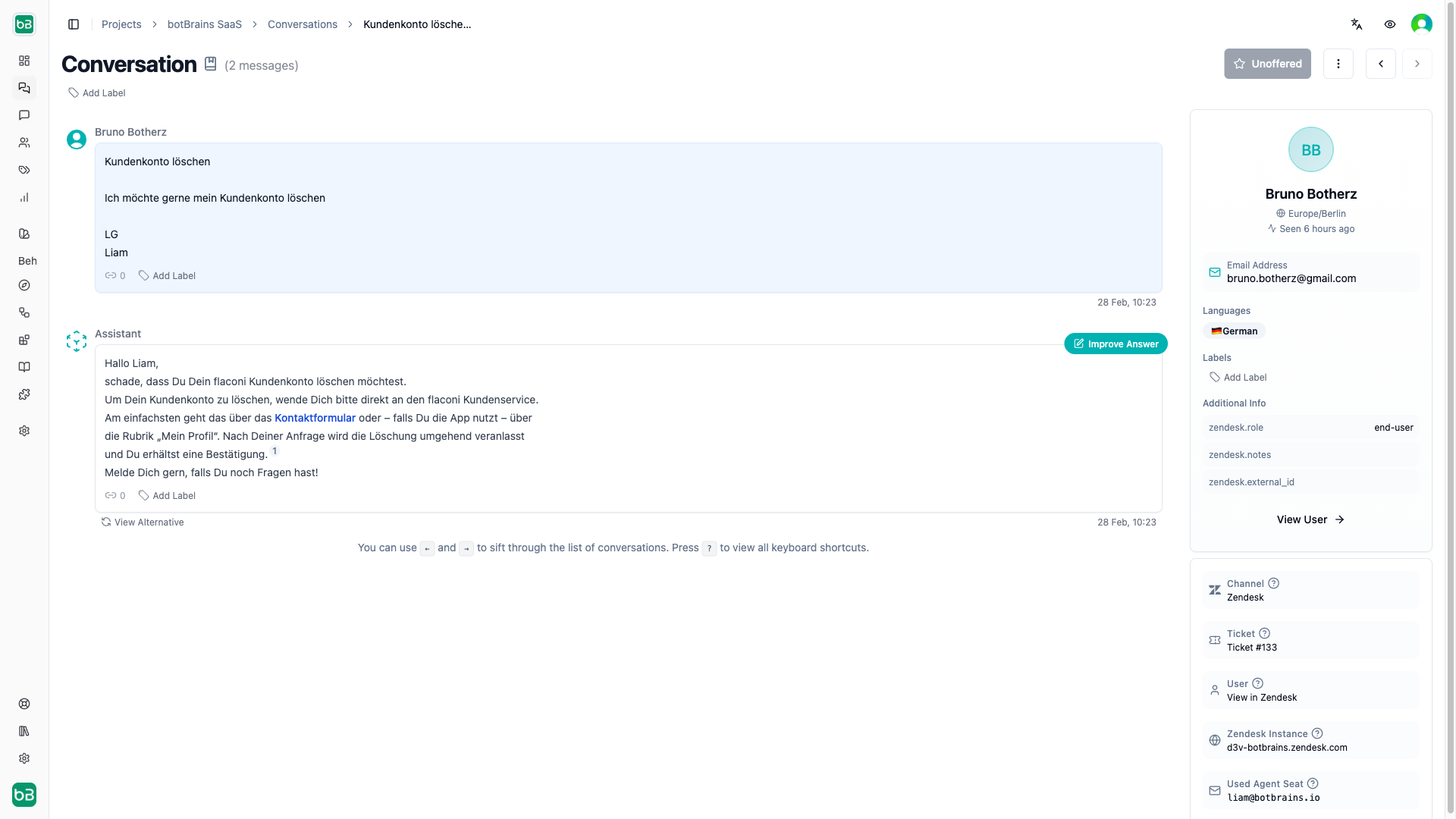Collapse the sidebar with the panel toggle

pos(74,24)
